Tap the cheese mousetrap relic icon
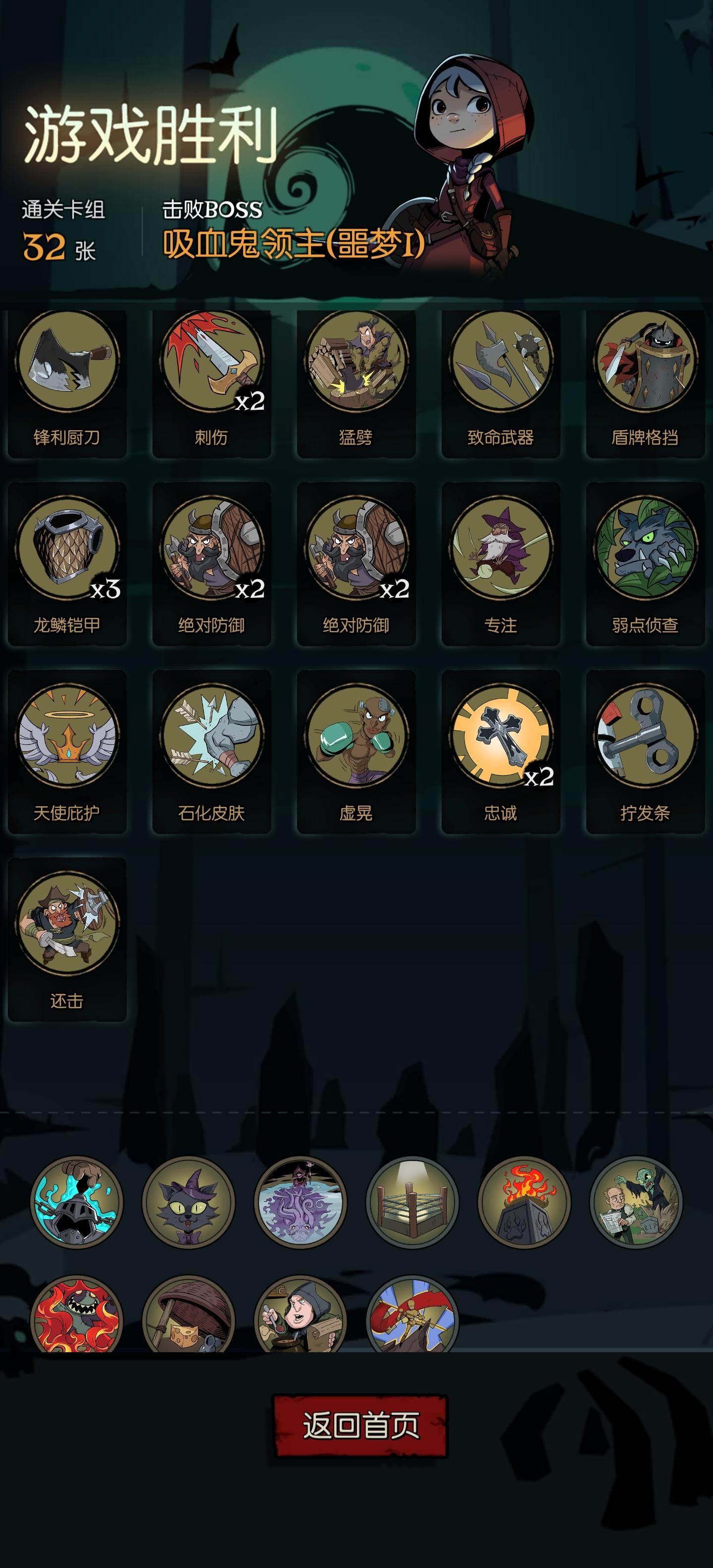Viewport: 713px width, 1568px height. [x=188, y=1314]
